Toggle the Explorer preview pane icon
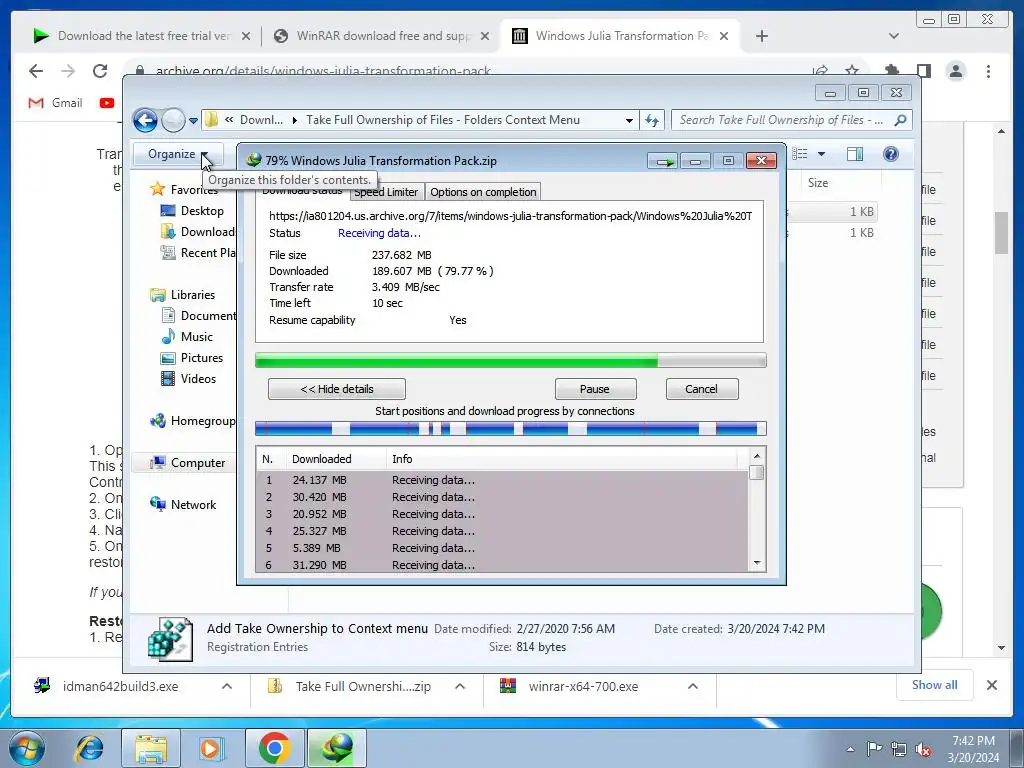The height and width of the screenshot is (768, 1024). 855,154
